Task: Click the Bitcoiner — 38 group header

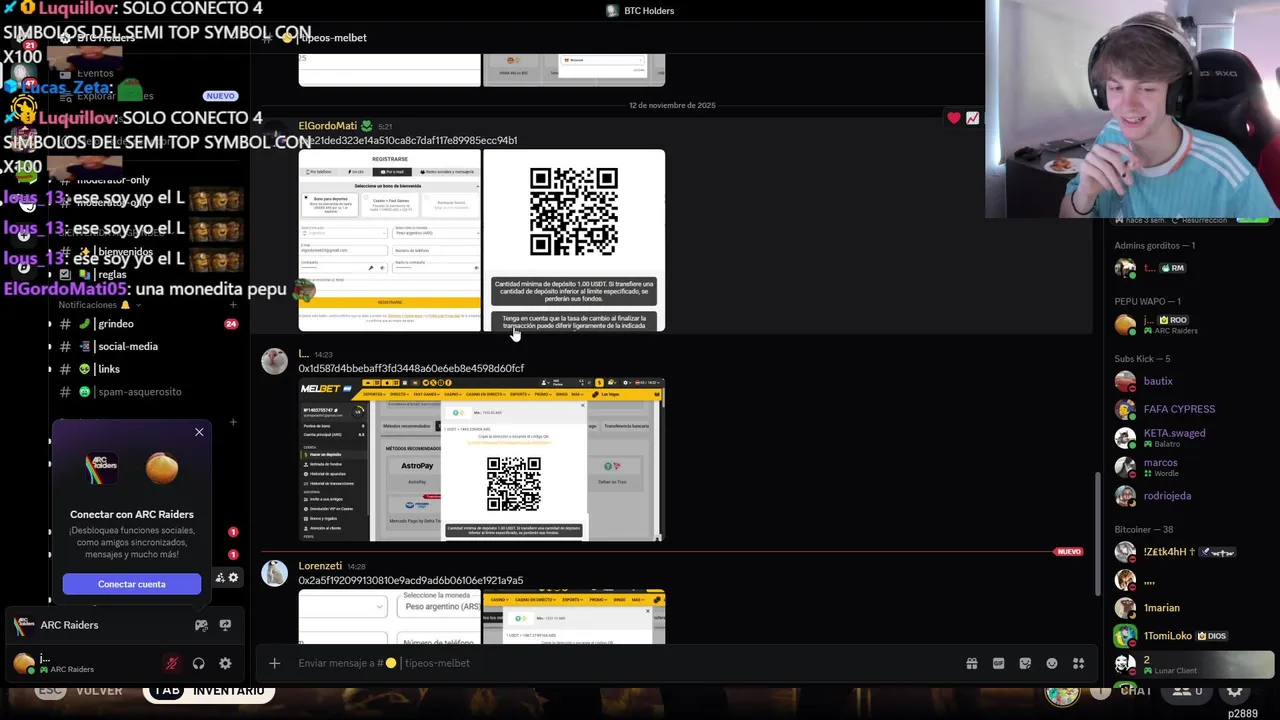Action: (1144, 530)
